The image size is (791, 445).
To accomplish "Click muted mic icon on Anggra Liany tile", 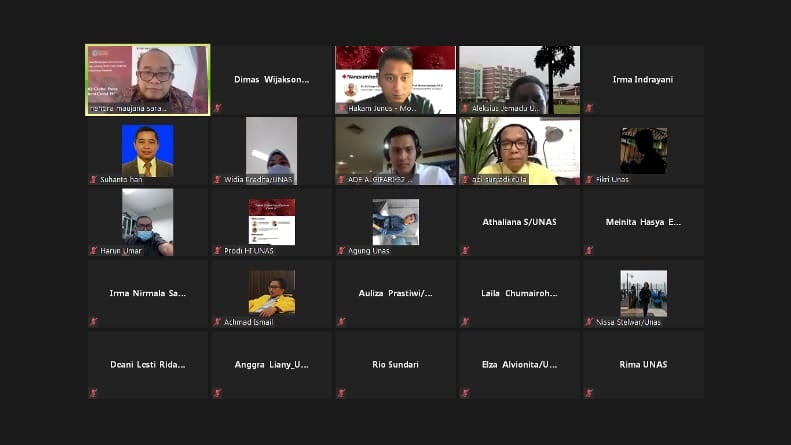I will [x=217, y=393].
